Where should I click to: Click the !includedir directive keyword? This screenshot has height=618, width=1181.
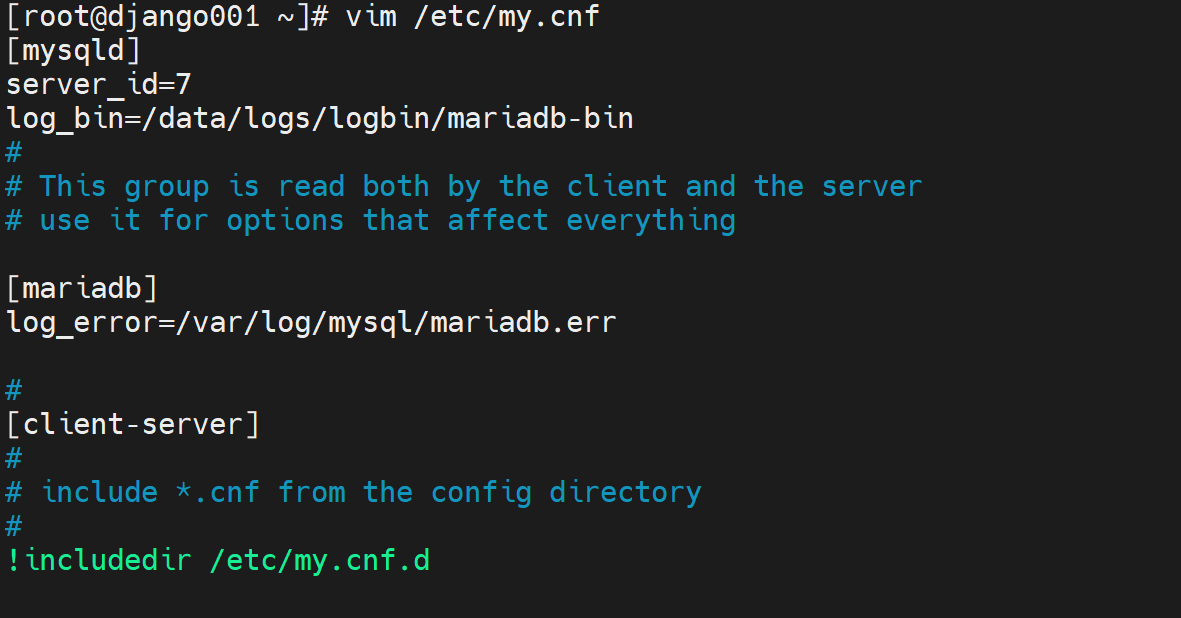99,560
